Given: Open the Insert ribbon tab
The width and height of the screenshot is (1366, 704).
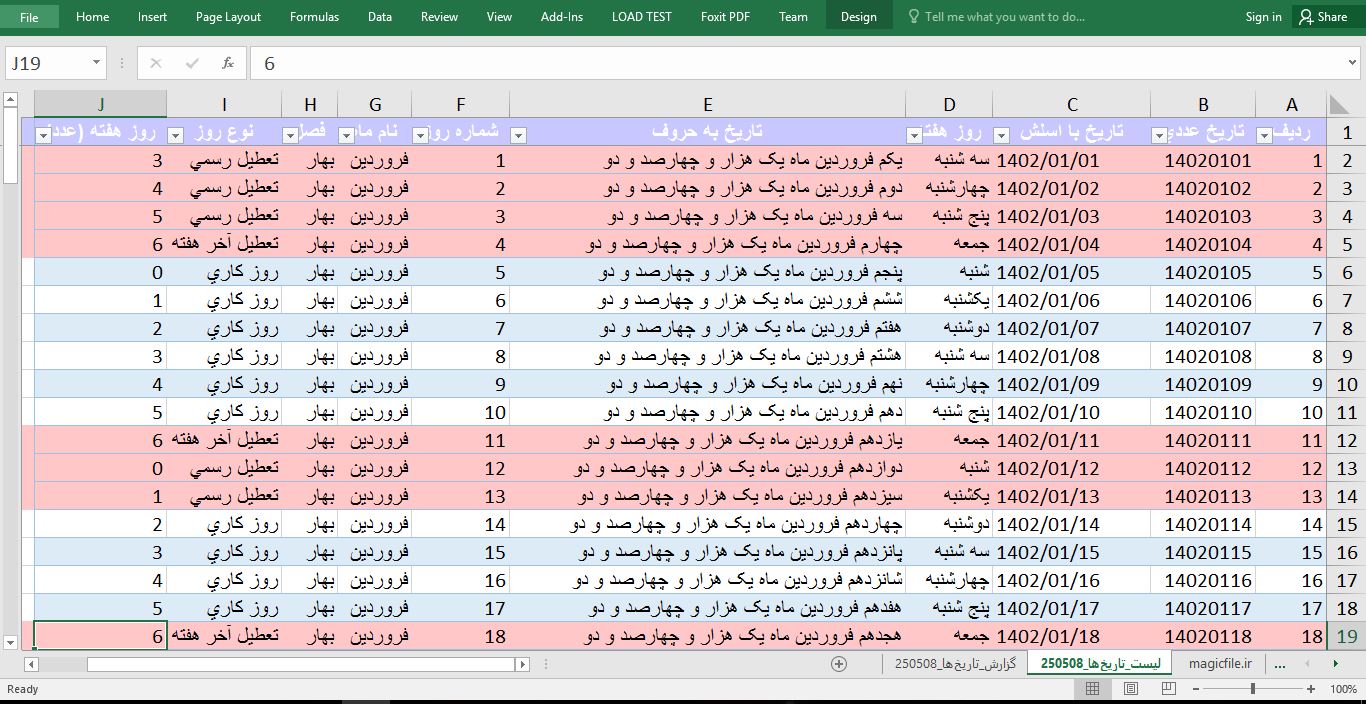Looking at the screenshot, I should pos(153,17).
